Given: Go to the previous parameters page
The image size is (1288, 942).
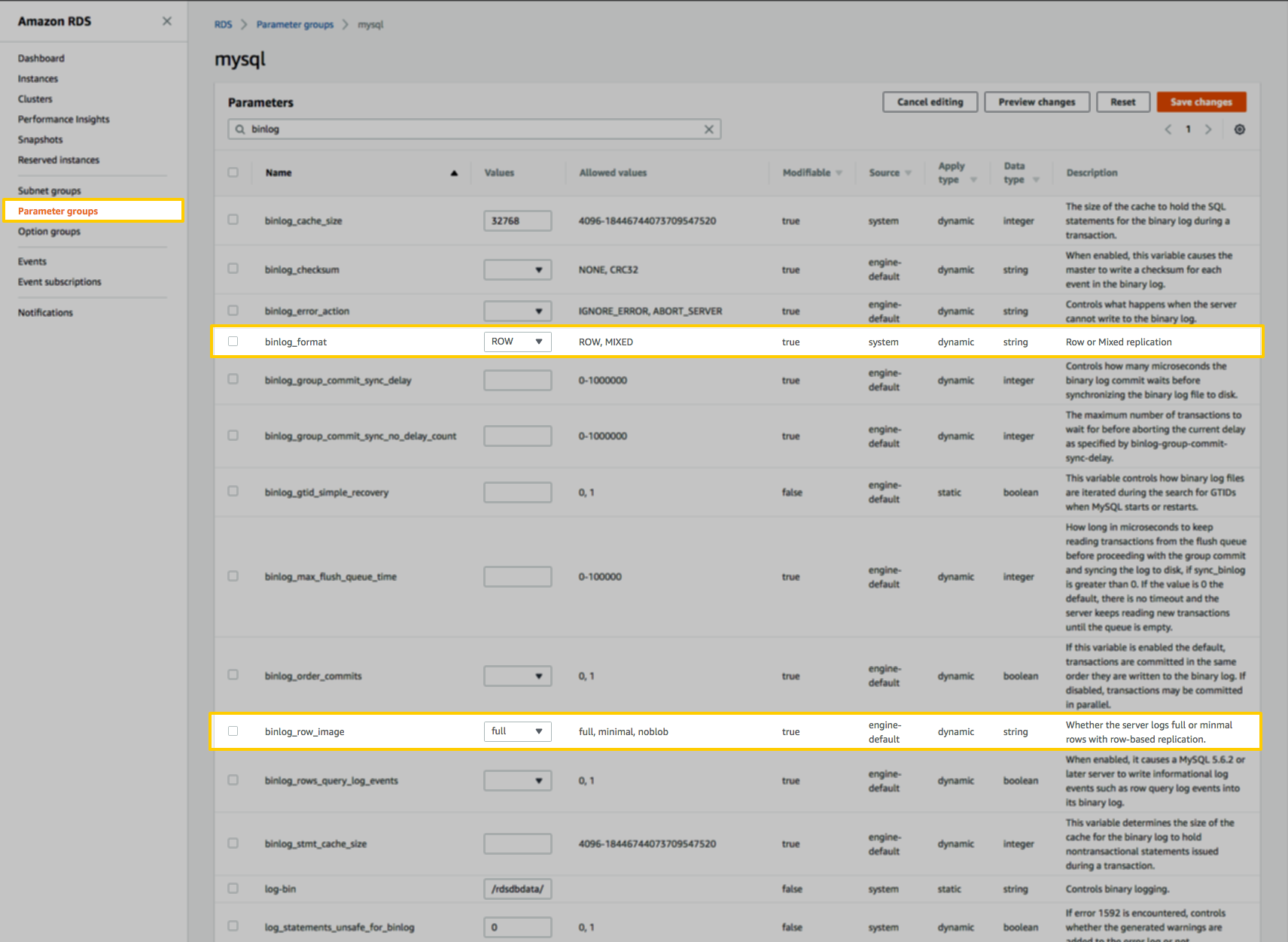Looking at the screenshot, I should tap(1168, 129).
